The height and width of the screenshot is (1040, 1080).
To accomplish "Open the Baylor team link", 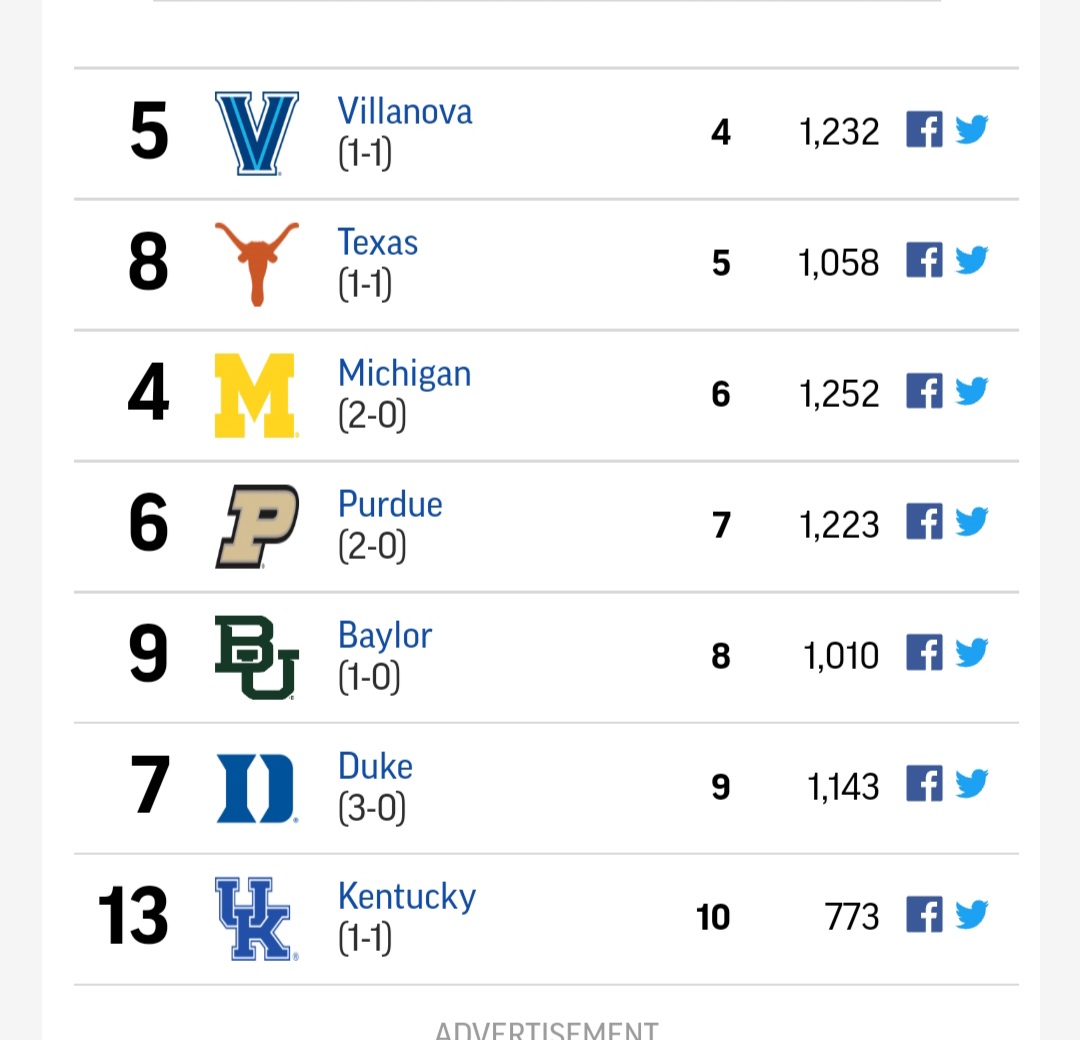I will (385, 636).
